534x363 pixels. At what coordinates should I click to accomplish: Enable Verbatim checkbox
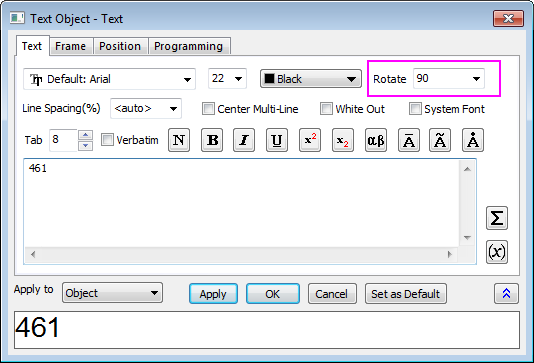tap(107, 140)
